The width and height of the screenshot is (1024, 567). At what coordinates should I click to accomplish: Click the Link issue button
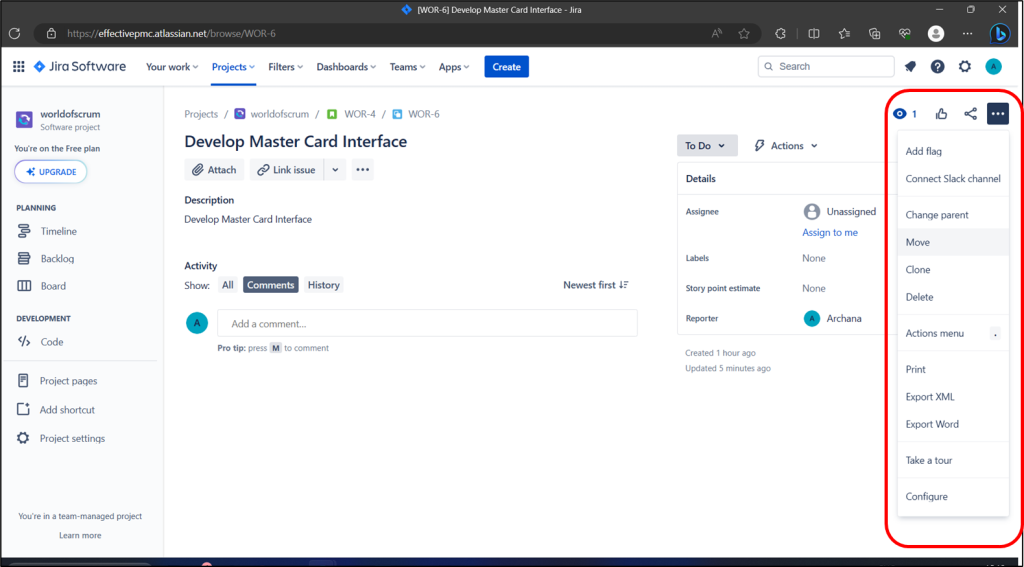[287, 170]
